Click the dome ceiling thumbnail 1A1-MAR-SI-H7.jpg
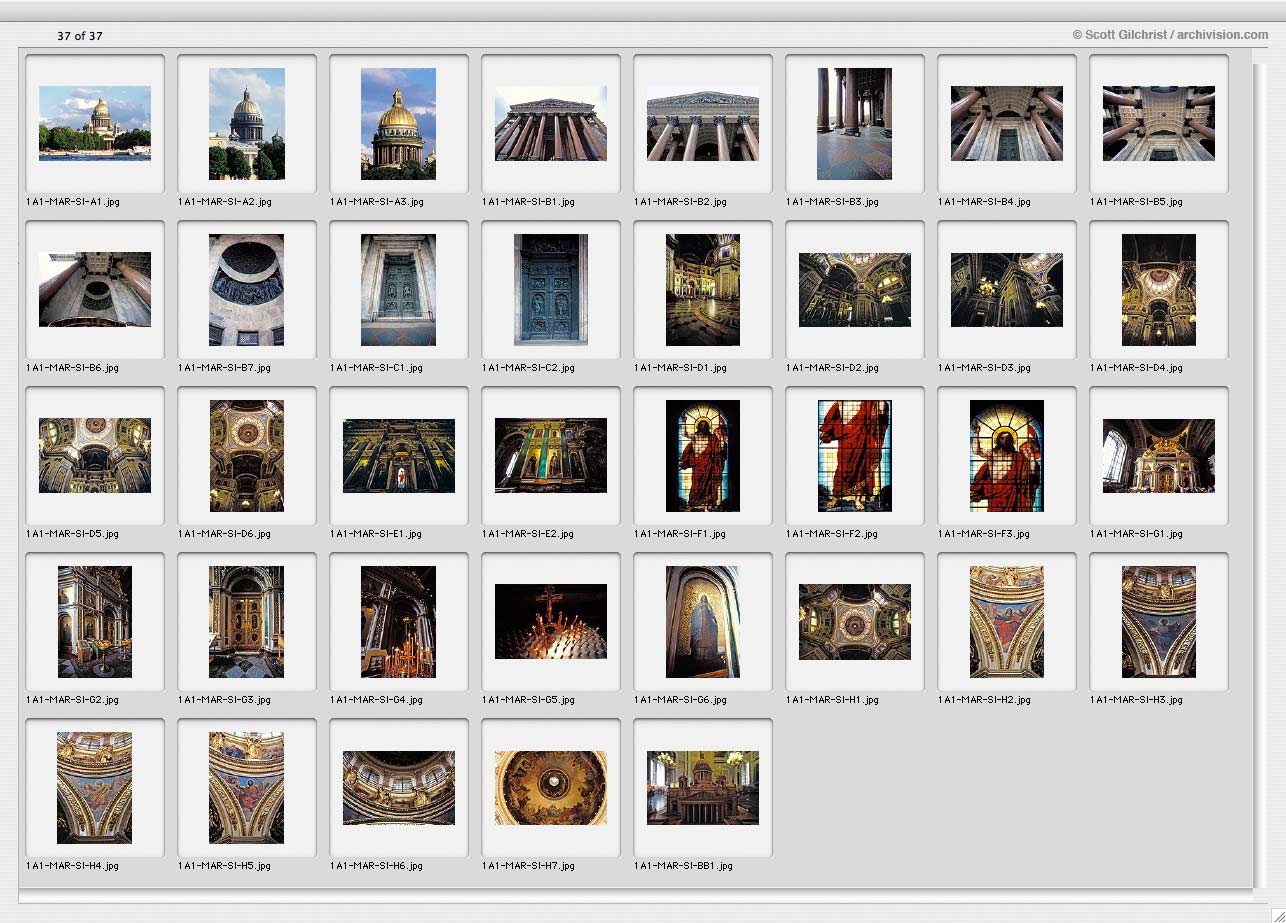Screen dimensions: 1286x923 click(551, 787)
